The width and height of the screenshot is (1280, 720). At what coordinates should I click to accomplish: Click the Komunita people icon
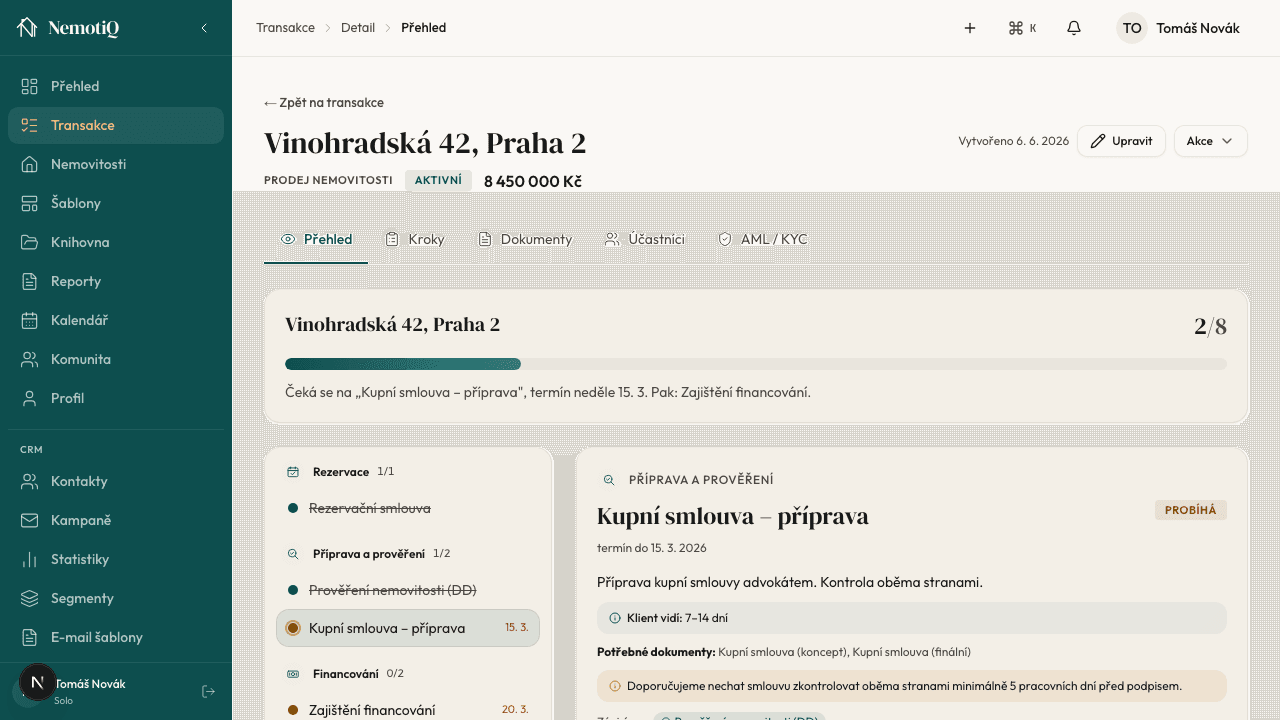tap(30, 359)
